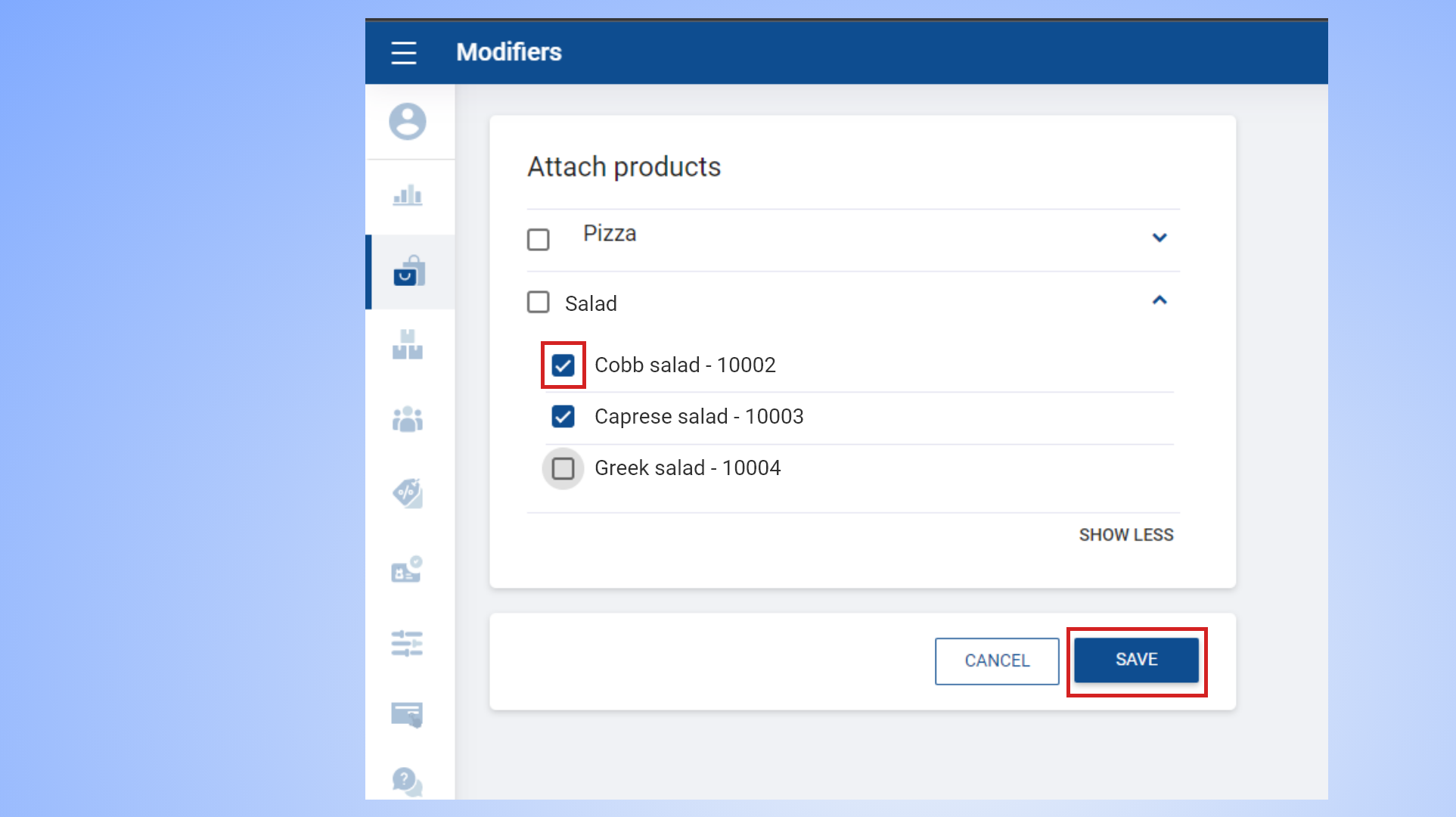1456x817 pixels.
Task: Check the Salad category checkbox
Action: tap(539, 303)
